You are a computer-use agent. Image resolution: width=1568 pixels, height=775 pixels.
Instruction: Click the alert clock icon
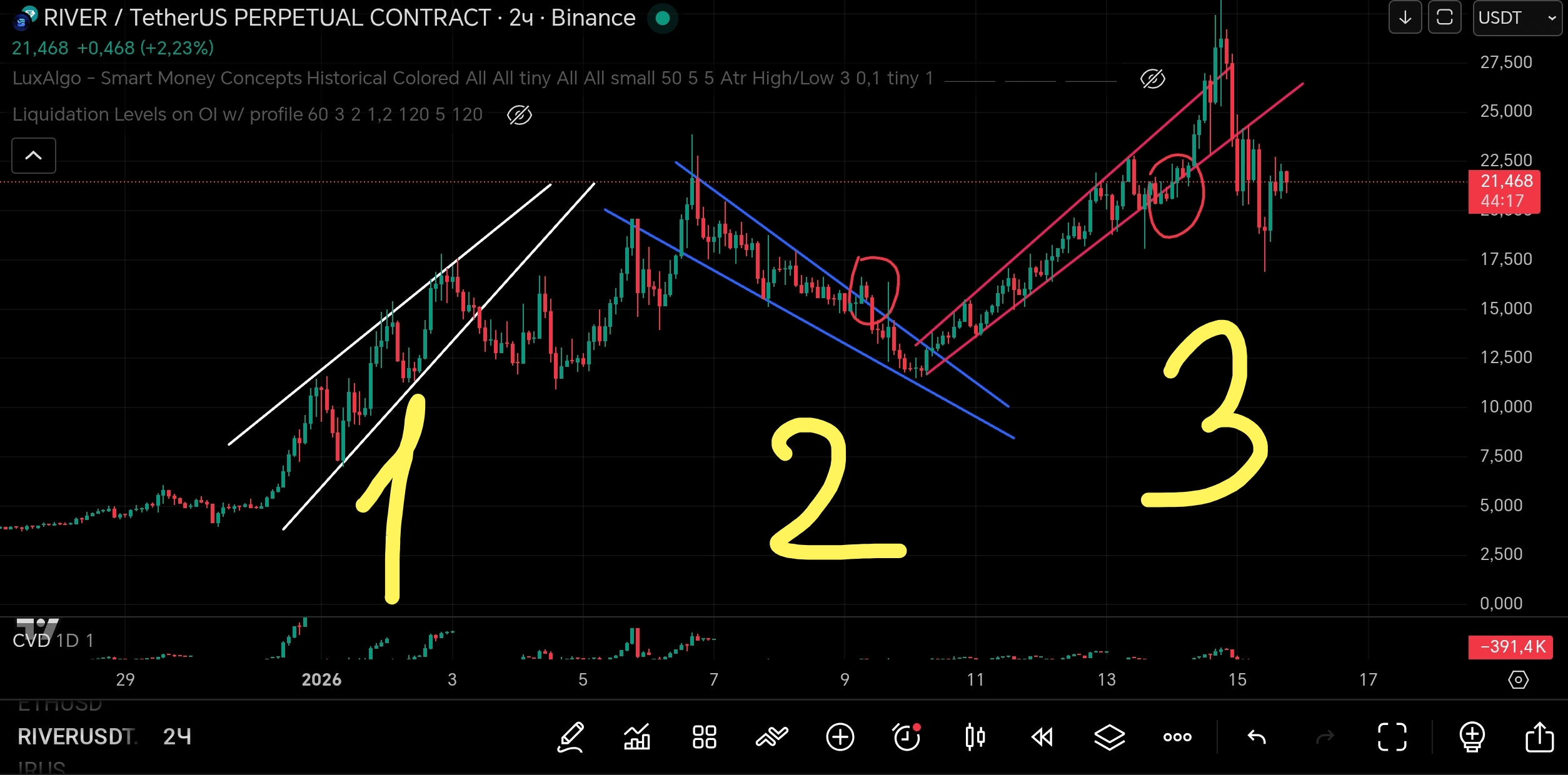pos(907,737)
